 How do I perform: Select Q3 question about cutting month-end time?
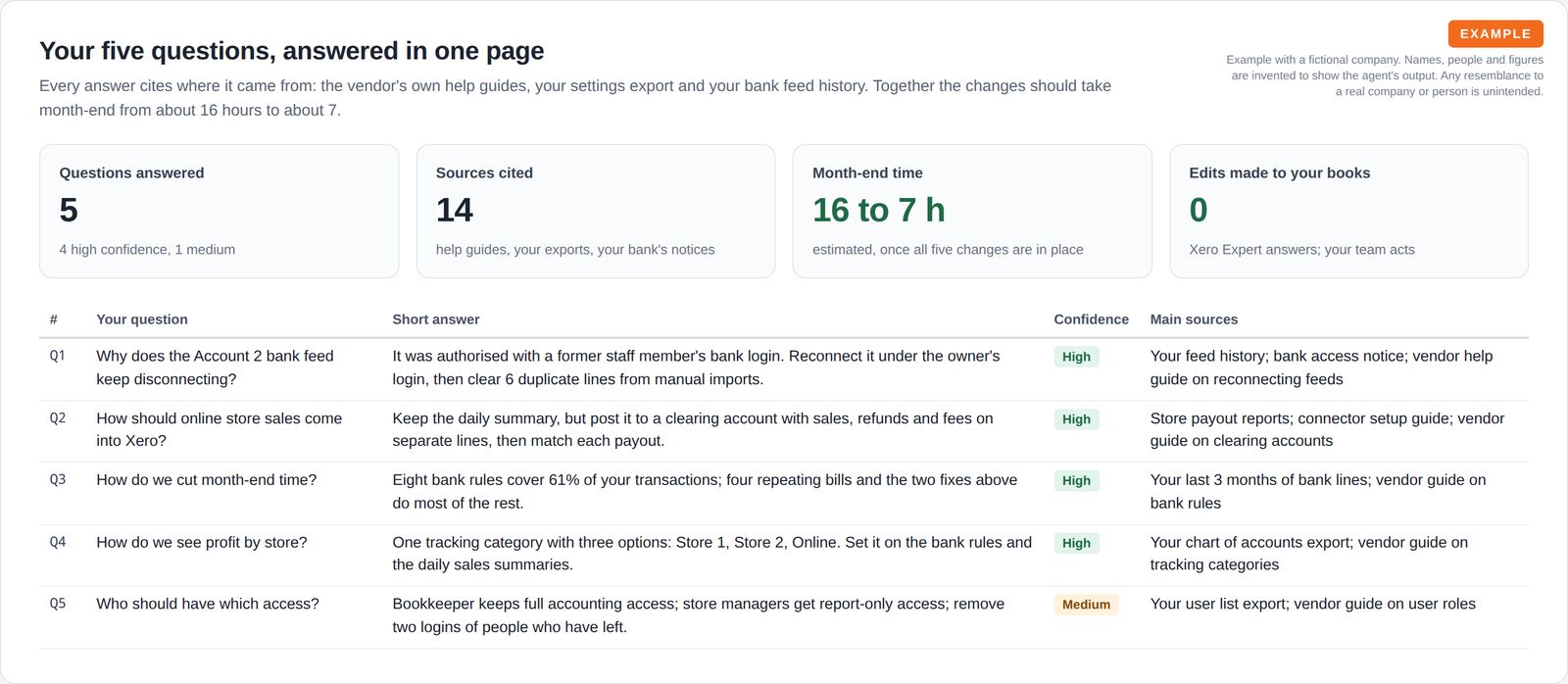pos(207,480)
